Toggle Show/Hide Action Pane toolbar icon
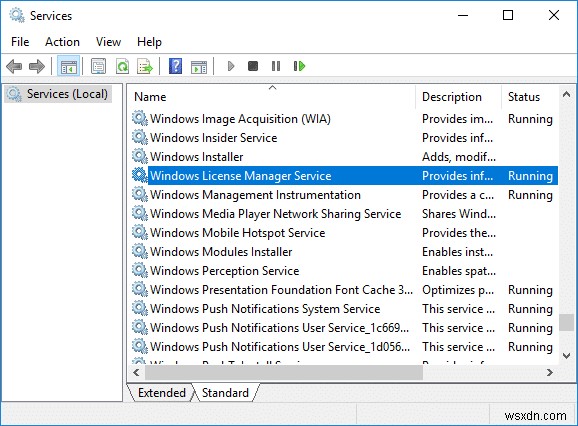578x426 pixels. (x=199, y=67)
